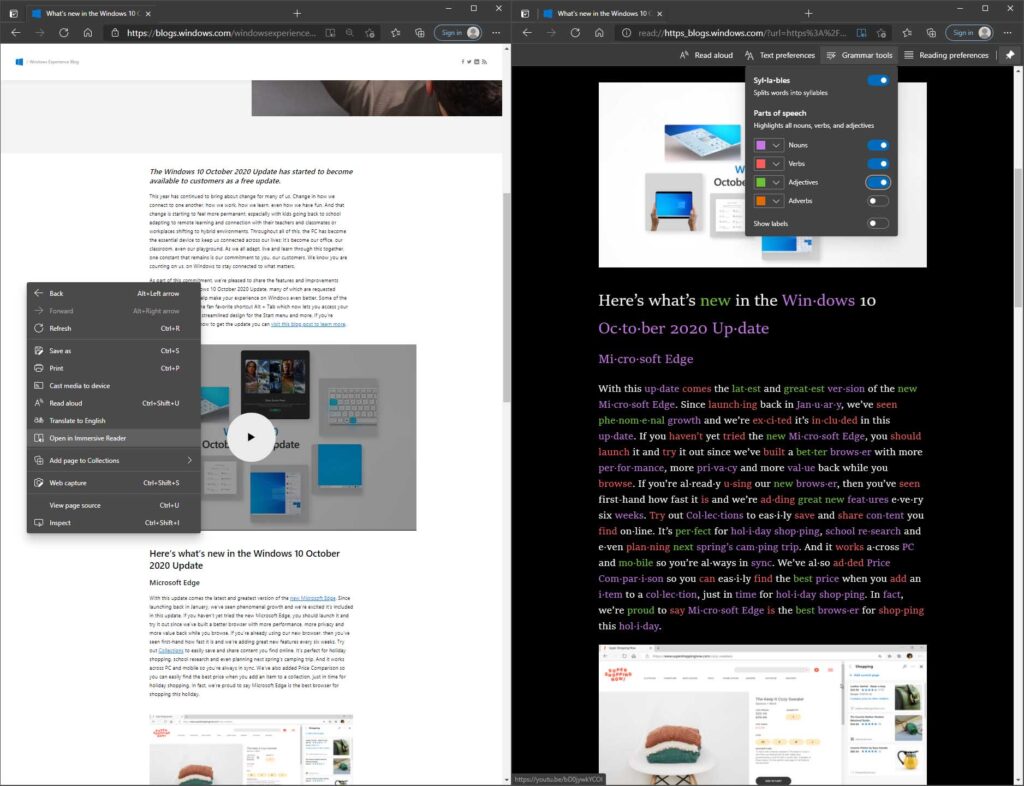This screenshot has width=1024, height=786.
Task: Turn on the Show labels toggle
Action: (x=877, y=223)
